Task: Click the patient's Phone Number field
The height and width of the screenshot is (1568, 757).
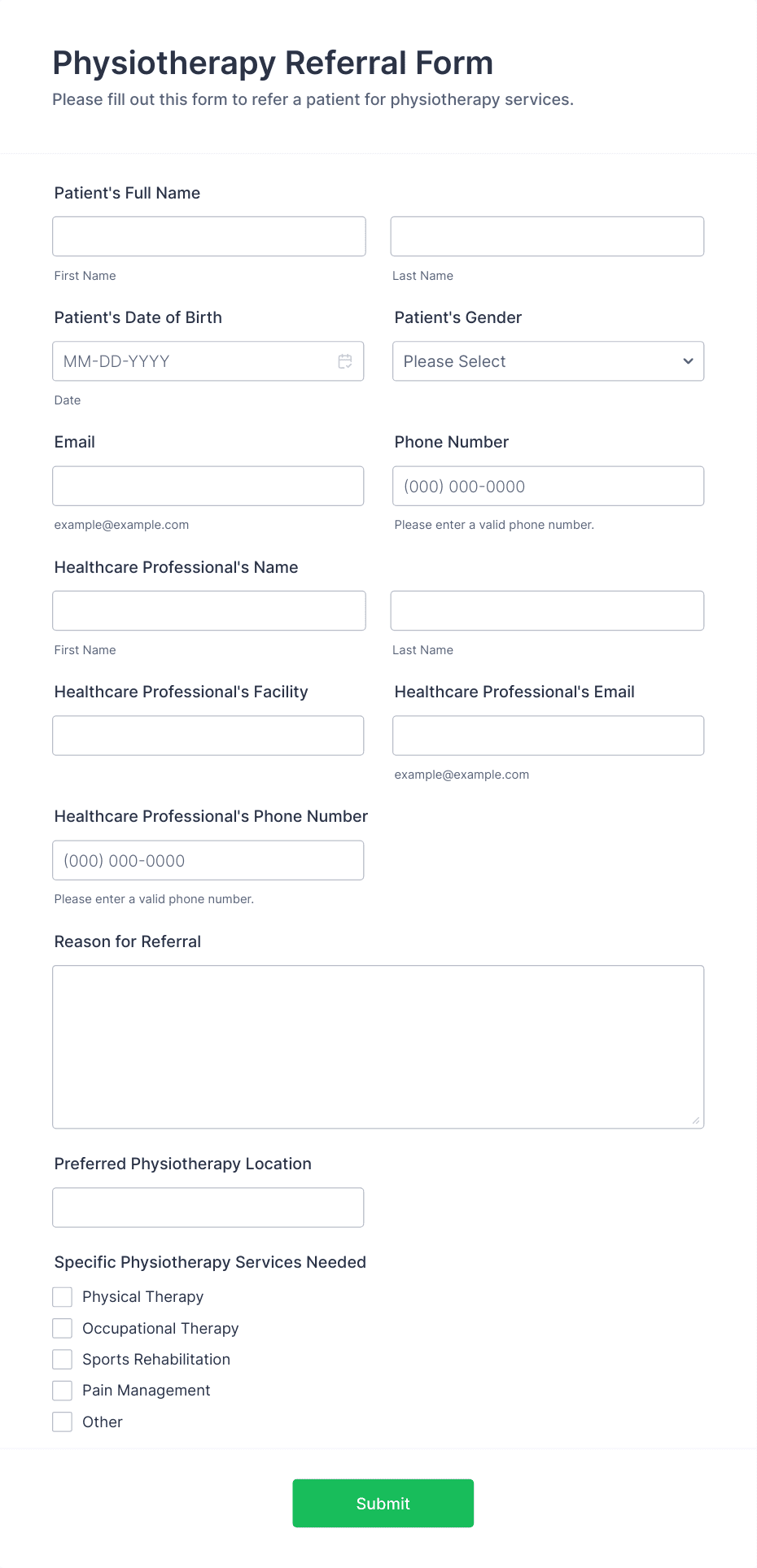Action: [x=548, y=486]
